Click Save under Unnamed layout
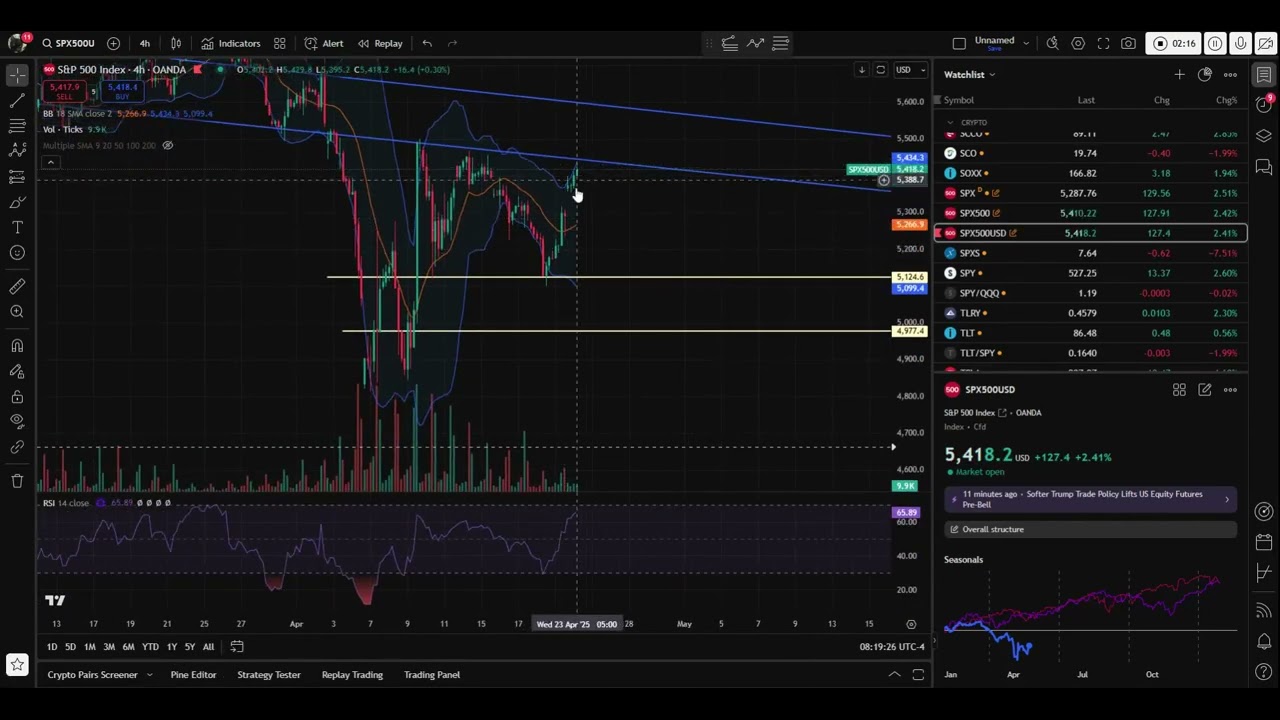 click(994, 49)
